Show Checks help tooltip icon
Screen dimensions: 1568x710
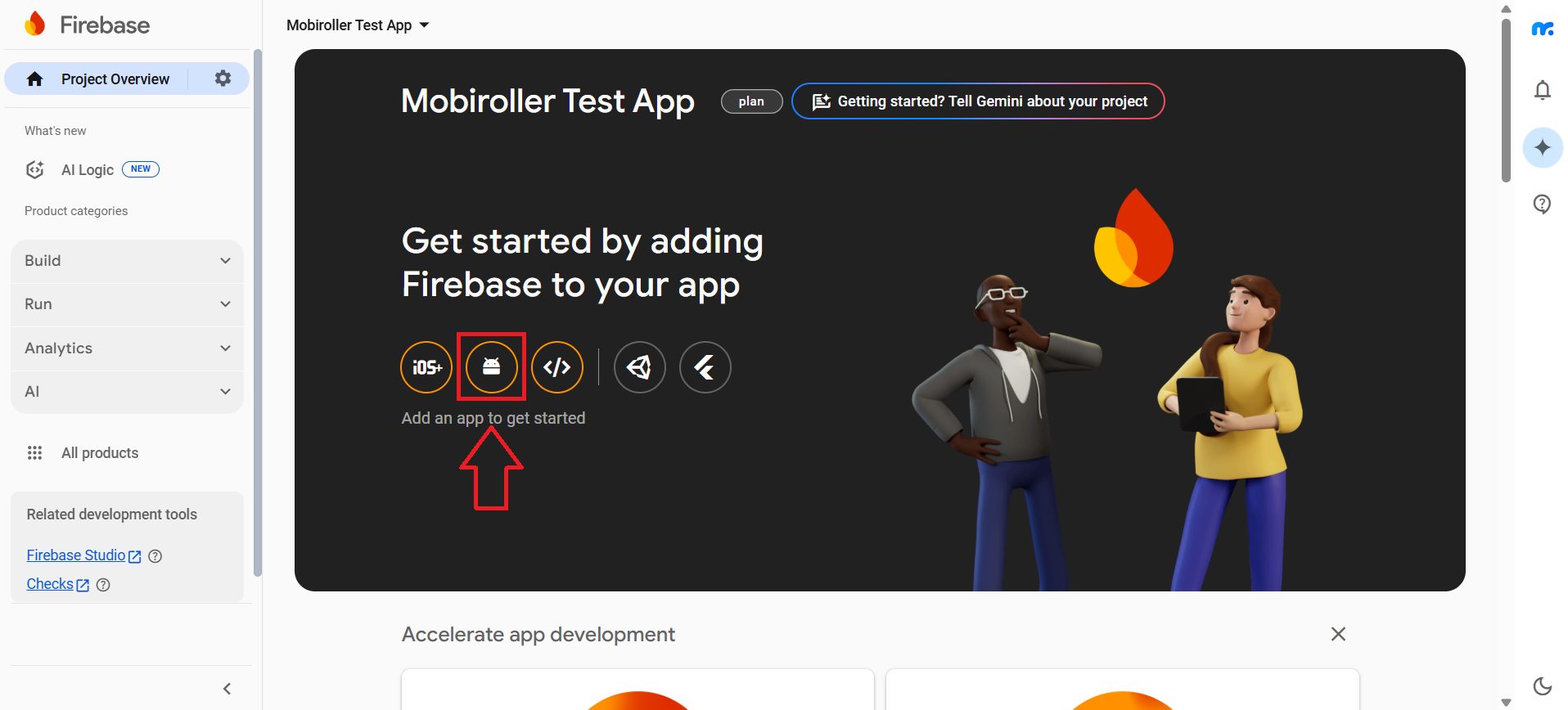[103, 585]
